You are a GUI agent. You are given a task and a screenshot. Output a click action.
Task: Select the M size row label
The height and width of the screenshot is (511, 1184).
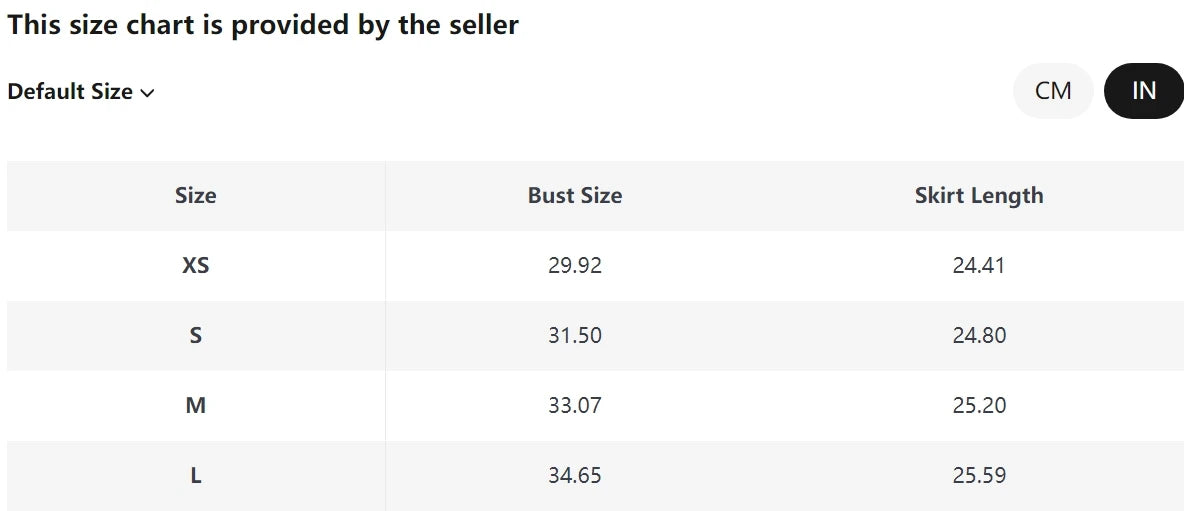195,406
